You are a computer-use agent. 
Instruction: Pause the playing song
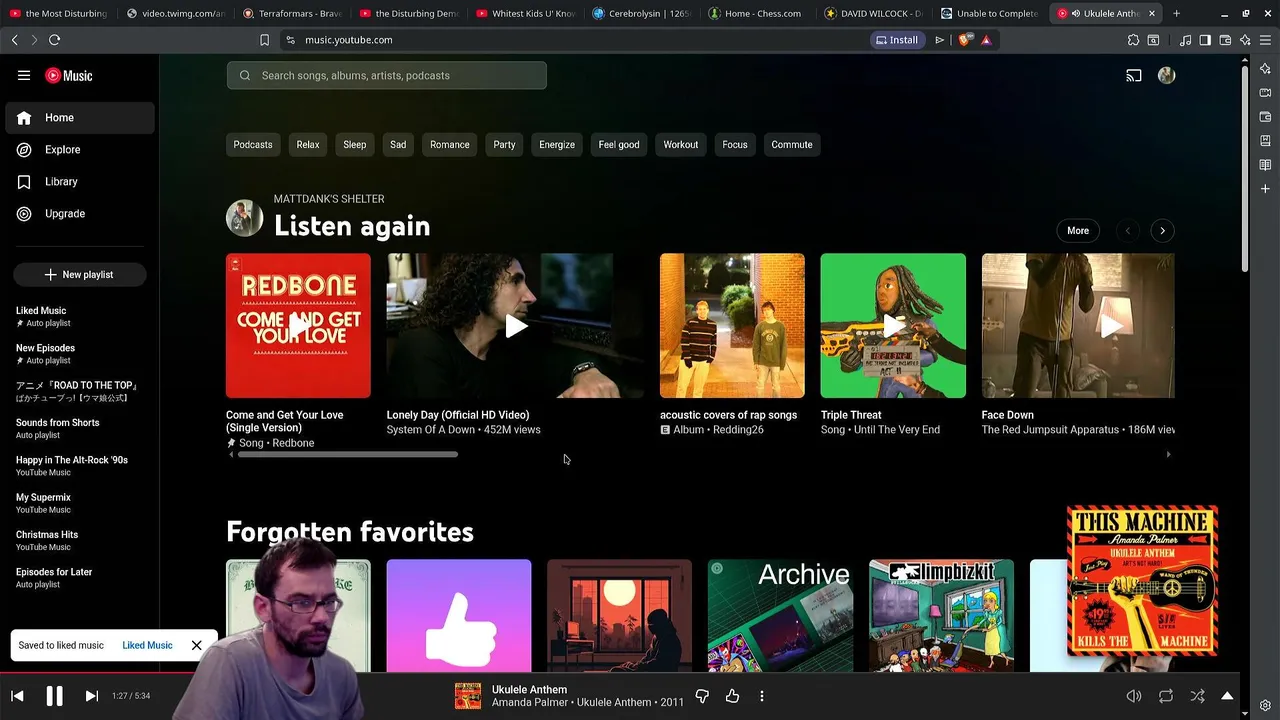click(x=54, y=696)
